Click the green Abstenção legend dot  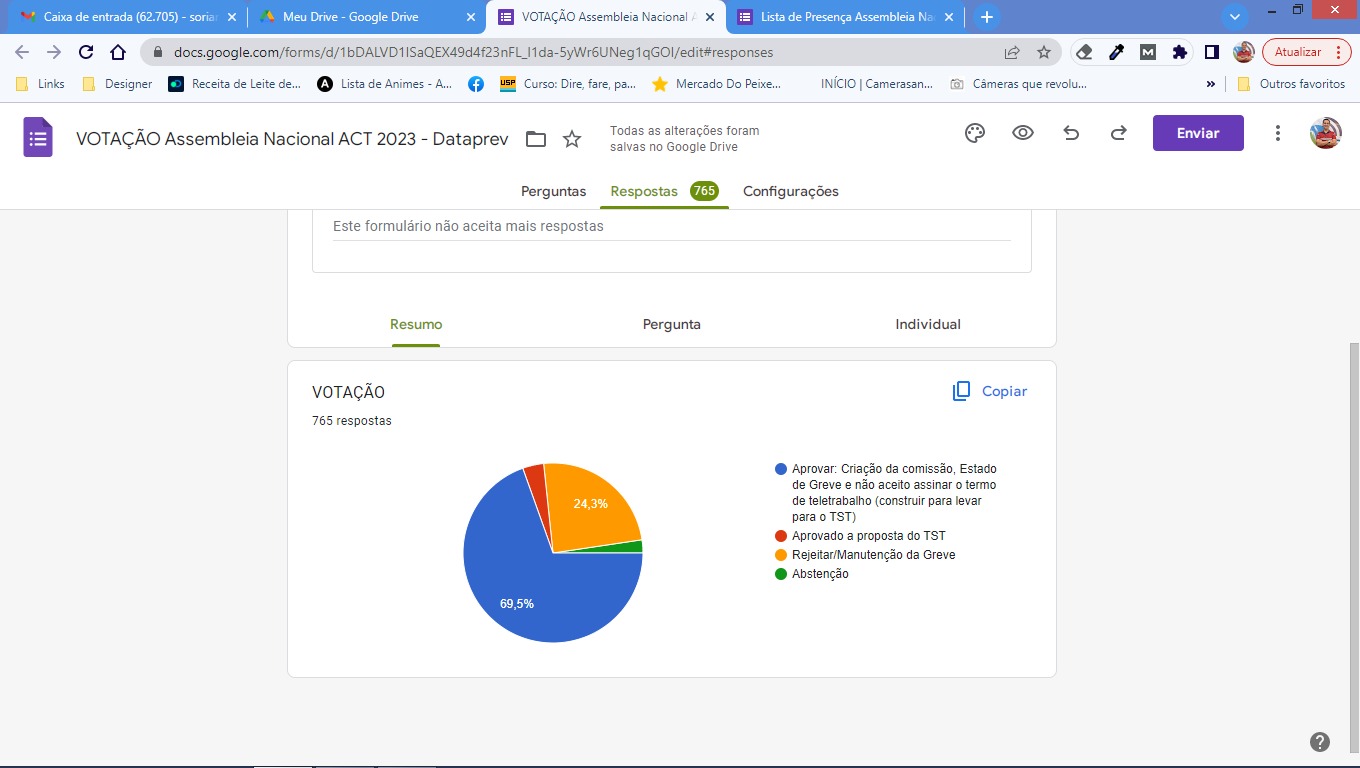point(781,574)
